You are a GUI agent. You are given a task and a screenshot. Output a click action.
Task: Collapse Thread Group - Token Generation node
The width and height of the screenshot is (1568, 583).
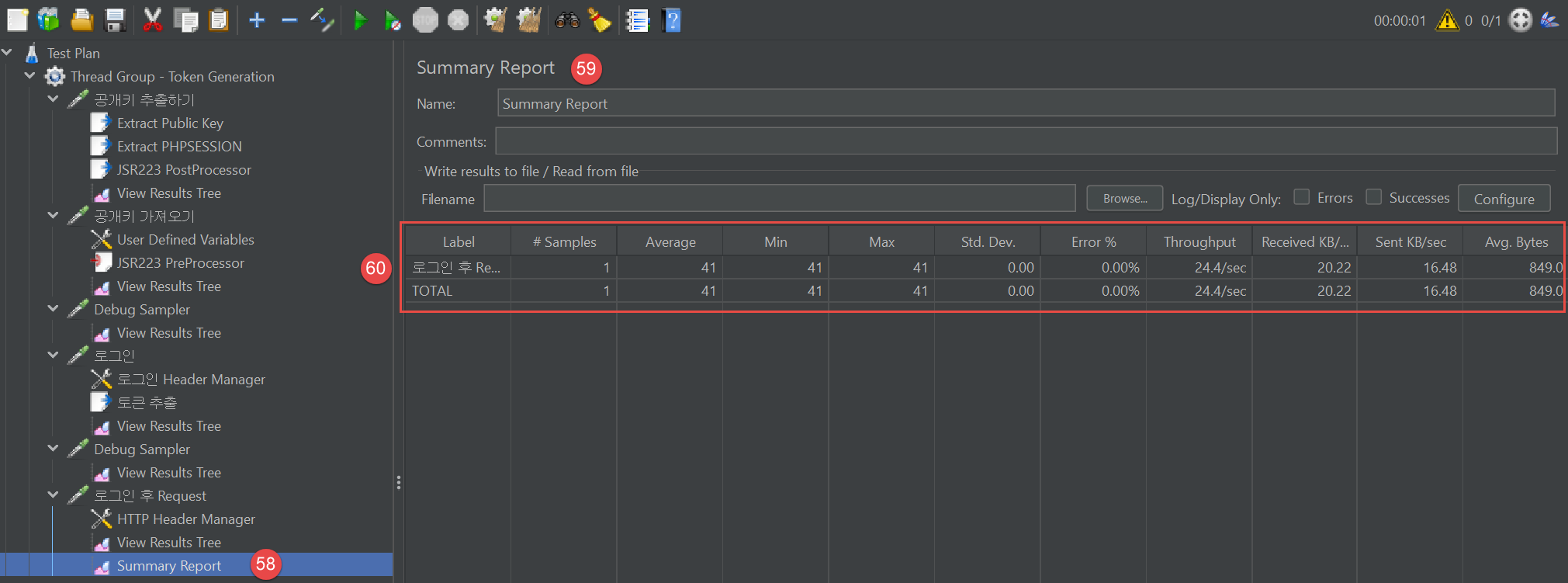tap(30, 76)
